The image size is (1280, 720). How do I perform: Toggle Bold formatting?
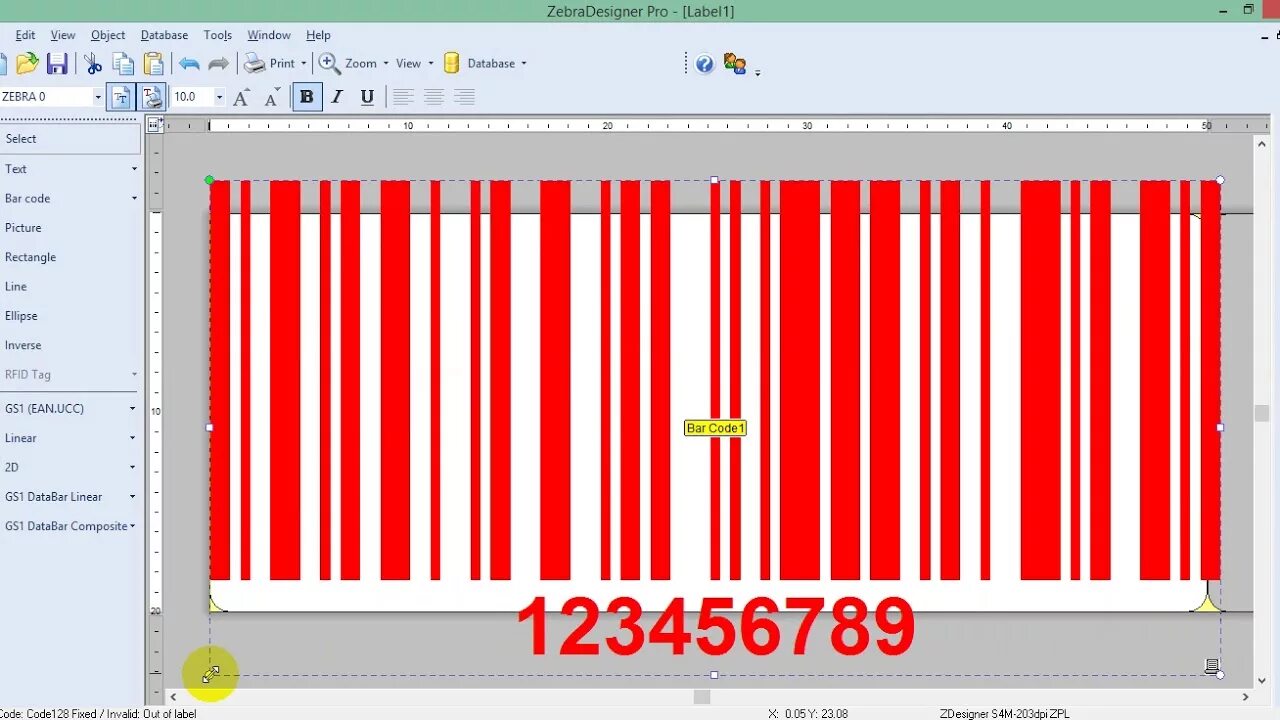point(306,97)
